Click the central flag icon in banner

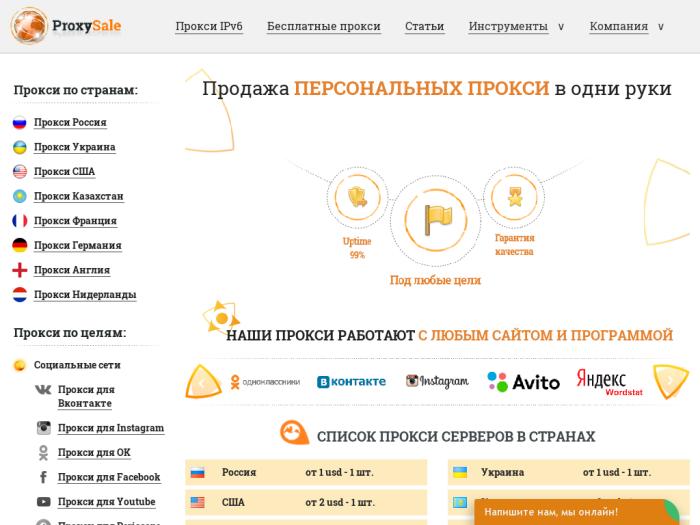pyautogui.click(x=436, y=221)
